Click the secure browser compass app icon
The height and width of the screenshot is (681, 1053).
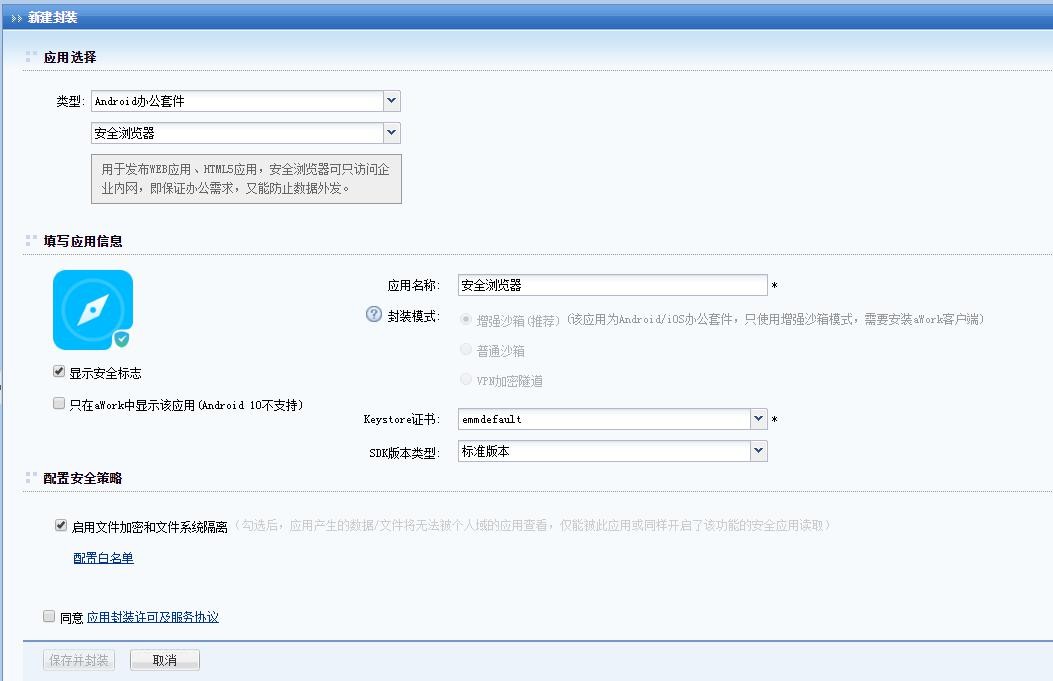[92, 309]
